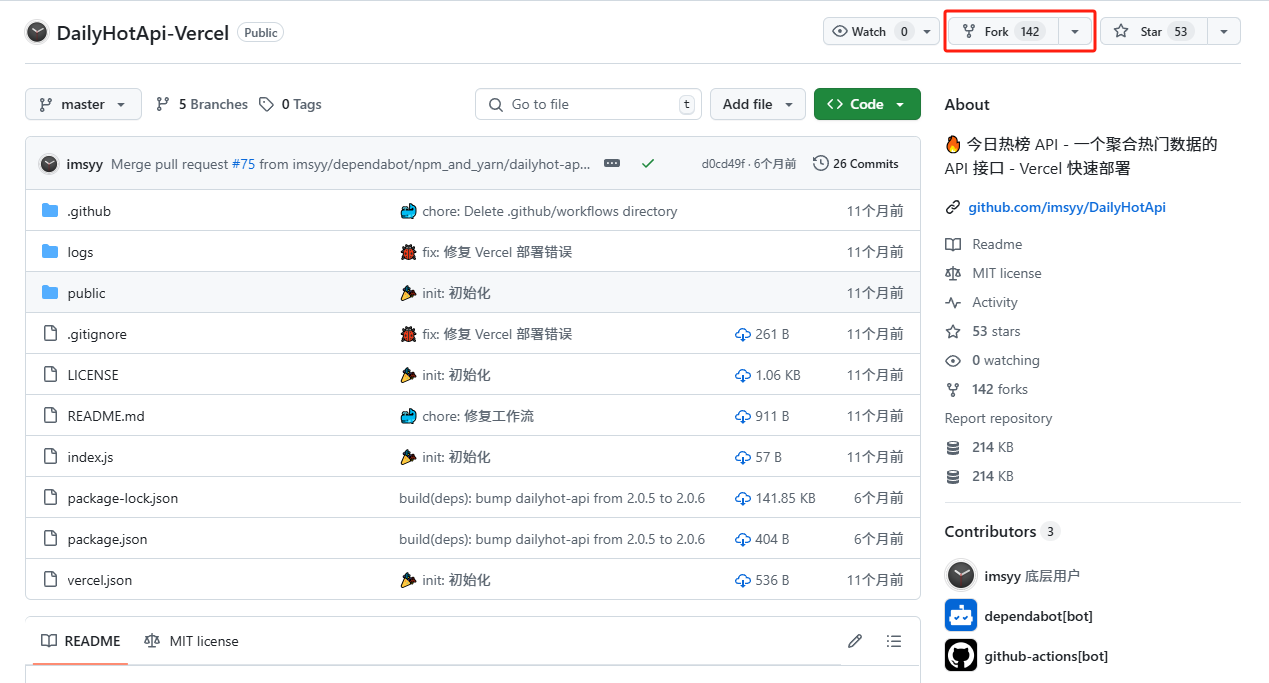Switch to the README tab
Viewport: 1269px width, 683px height.
(x=80, y=641)
